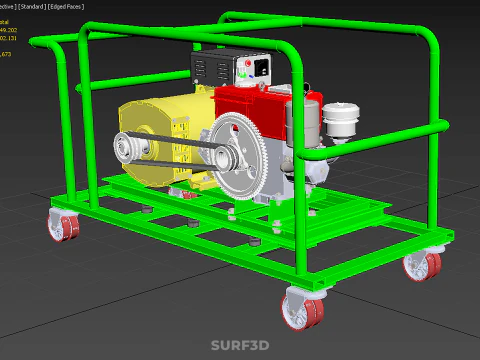Viewport: 480px width, 360px height.
Task: Click the front red caster wheel
Action: 302,312
